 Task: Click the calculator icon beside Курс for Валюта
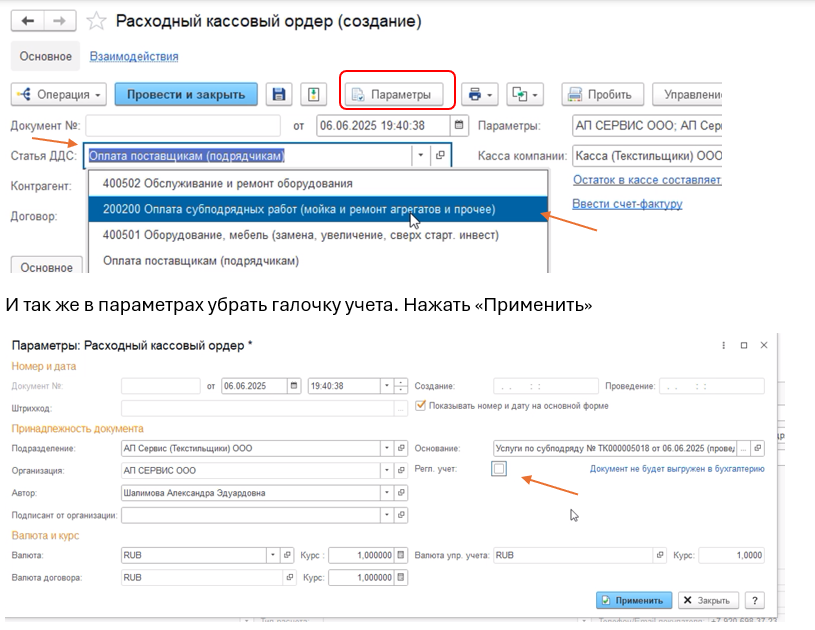401,555
